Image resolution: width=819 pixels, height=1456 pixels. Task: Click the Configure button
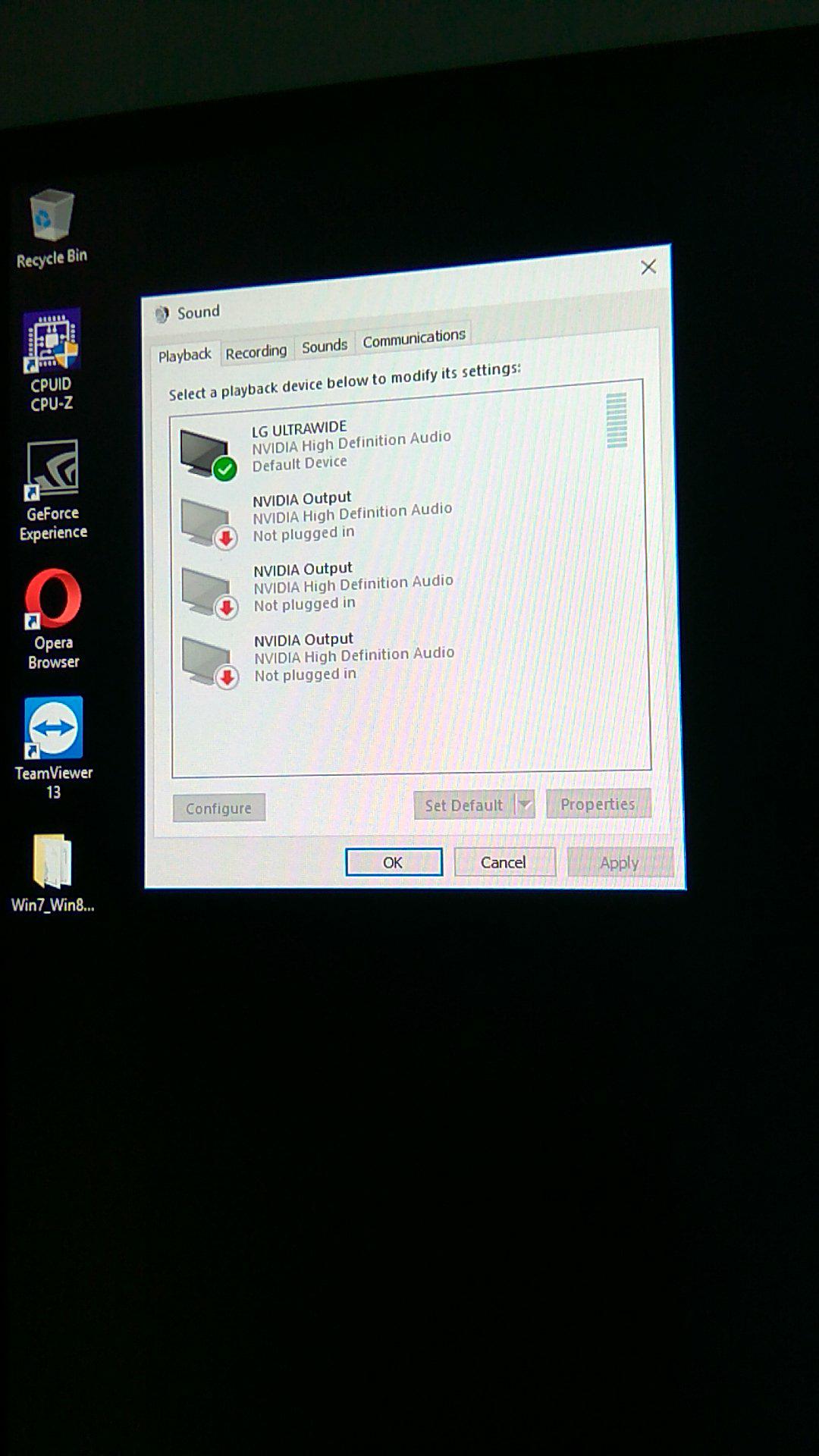218,808
